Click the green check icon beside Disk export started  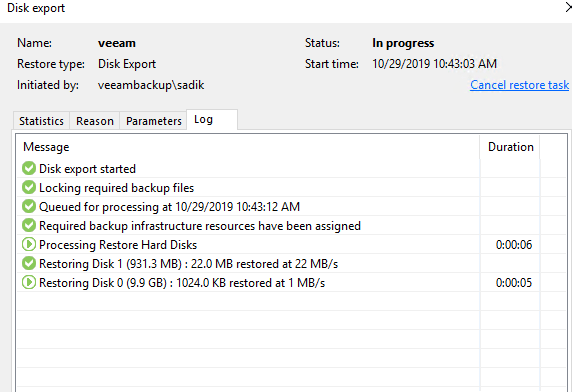point(28,168)
